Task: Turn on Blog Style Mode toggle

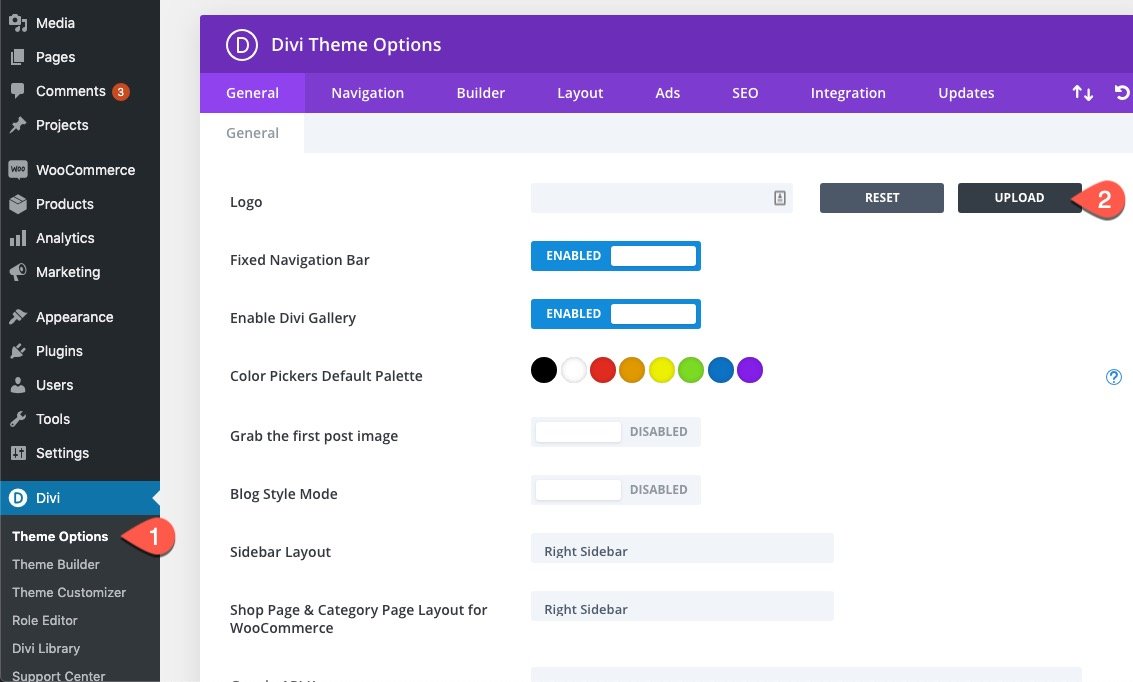Action: pyautogui.click(x=616, y=489)
